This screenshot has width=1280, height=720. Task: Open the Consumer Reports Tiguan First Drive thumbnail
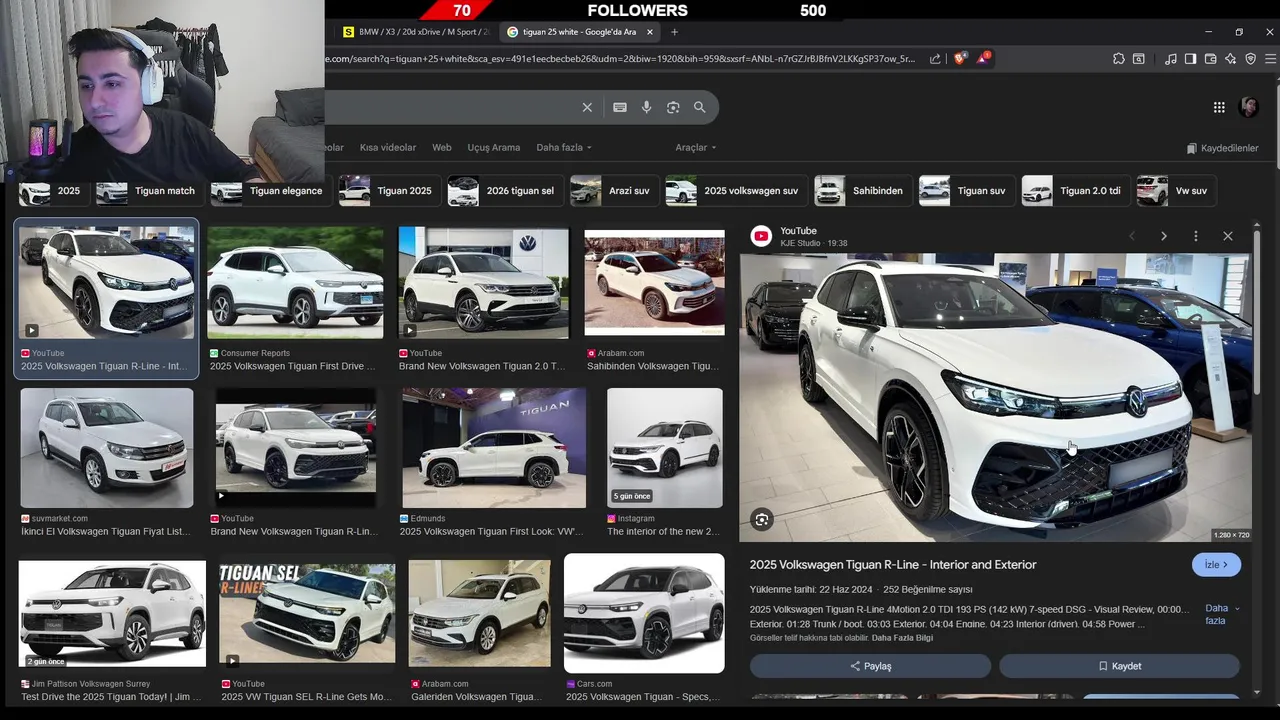[x=295, y=283]
